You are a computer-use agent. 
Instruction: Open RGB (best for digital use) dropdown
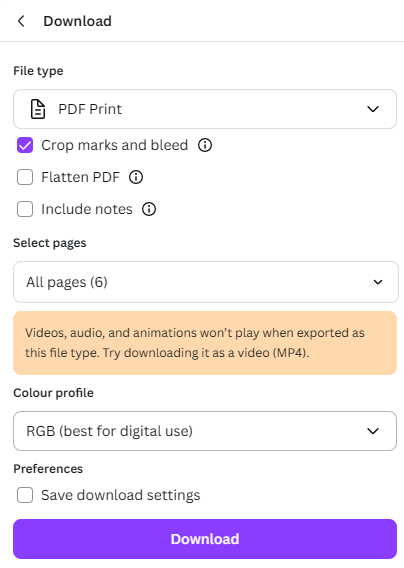tap(205, 431)
